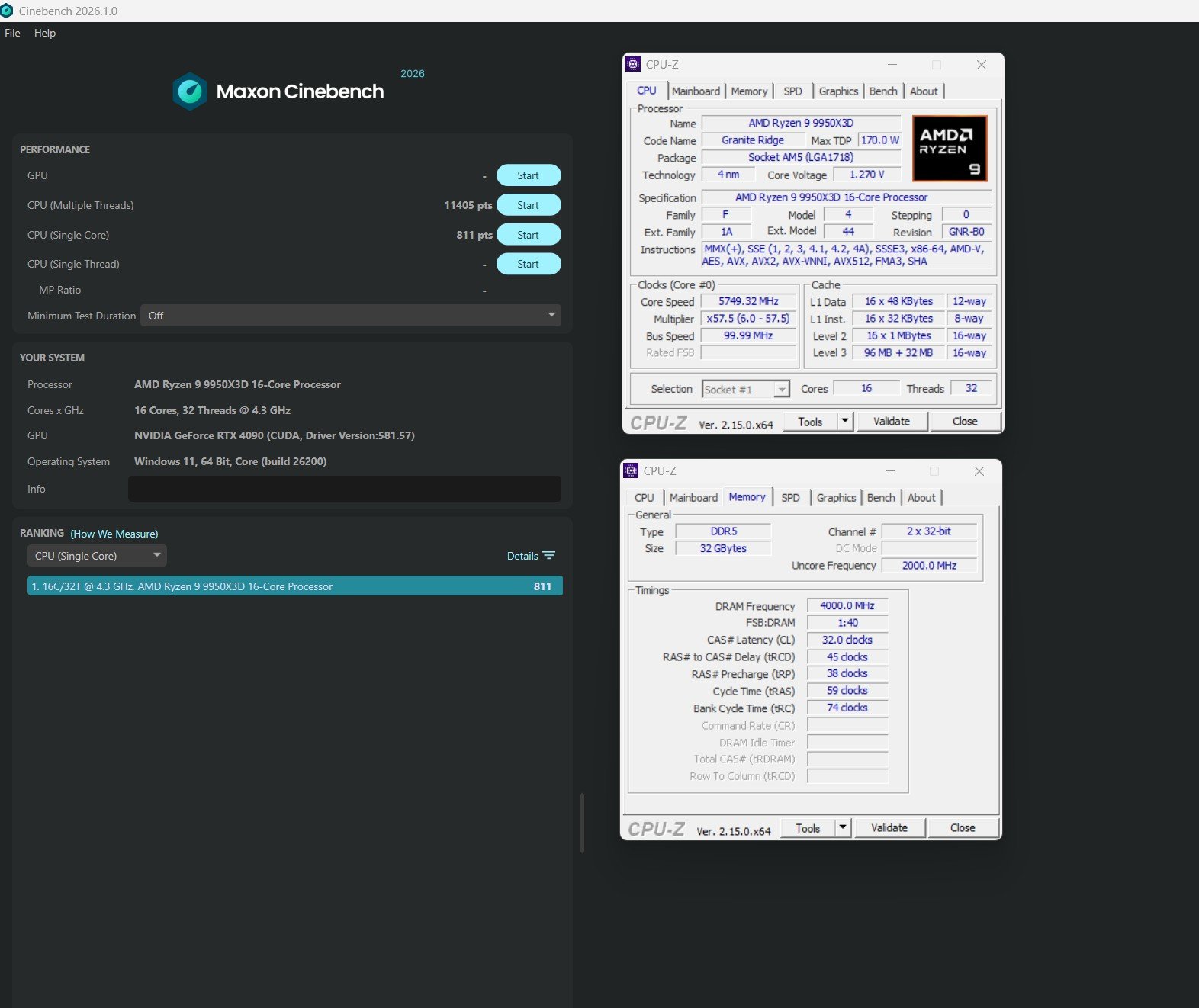Switch to Bench tab in lower CPU-Z
The width and height of the screenshot is (1199, 1008).
click(x=881, y=497)
